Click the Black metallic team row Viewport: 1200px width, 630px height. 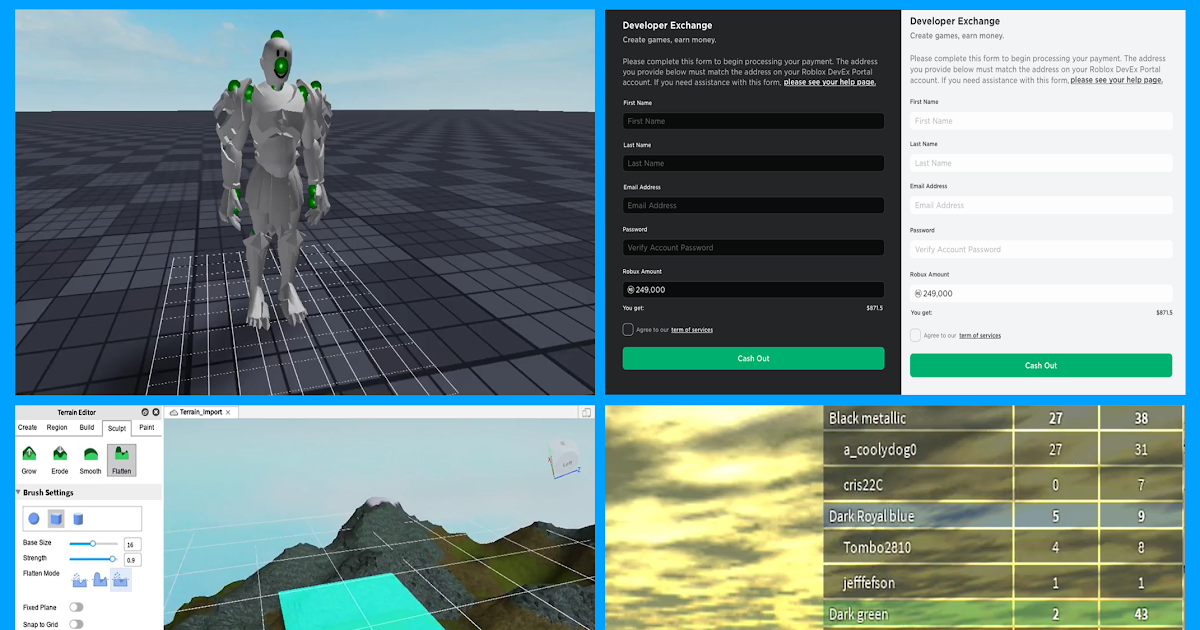(x=1004, y=419)
